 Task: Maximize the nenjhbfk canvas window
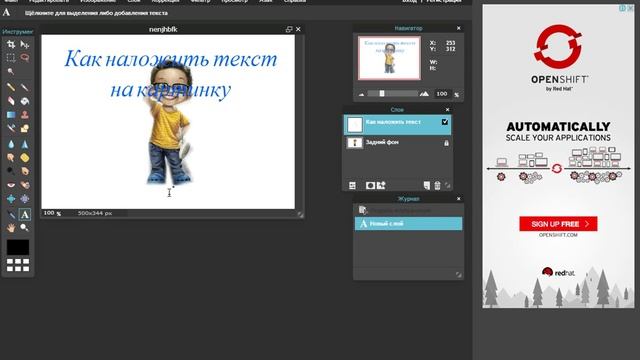point(289,29)
